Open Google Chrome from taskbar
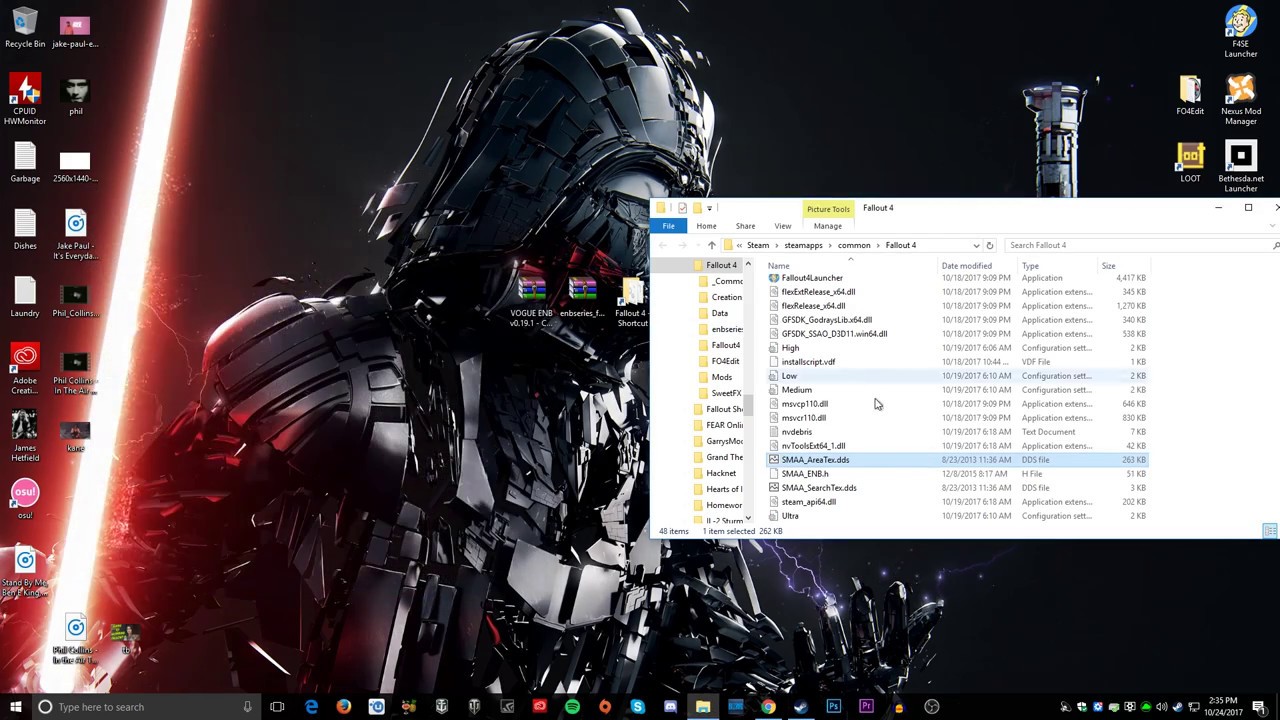The height and width of the screenshot is (720, 1280). (x=768, y=707)
